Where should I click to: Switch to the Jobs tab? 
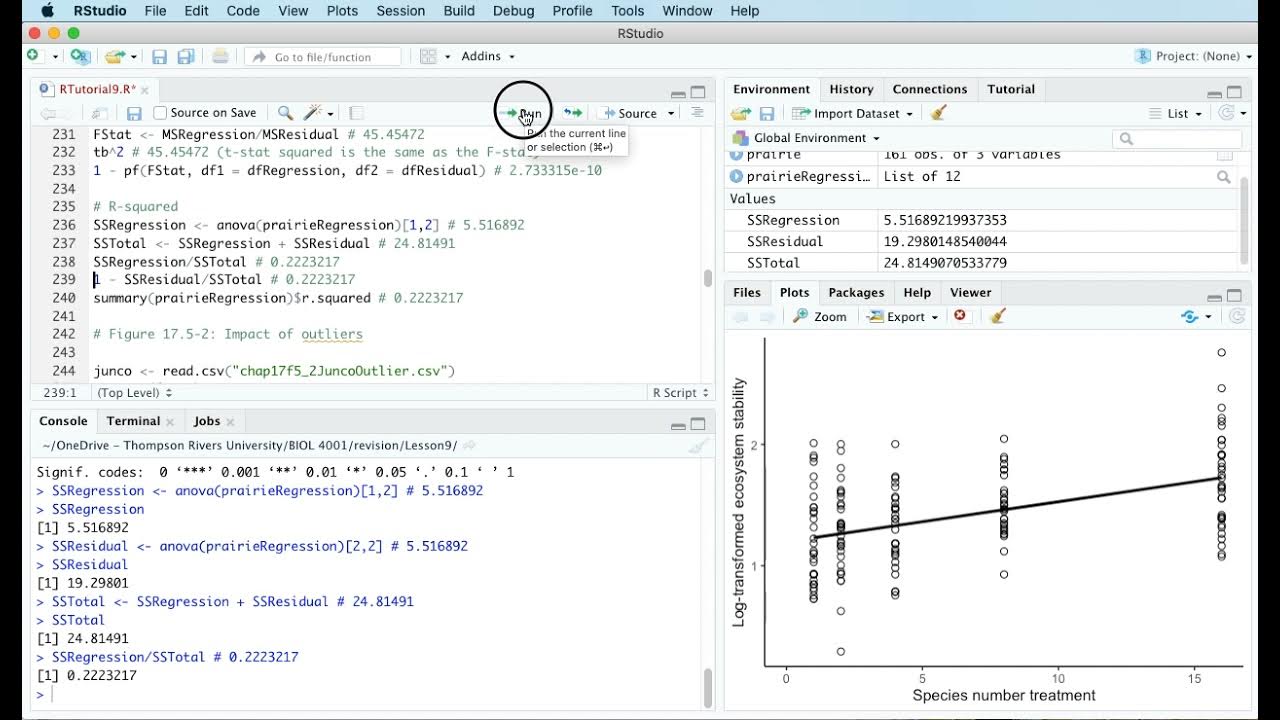coord(207,422)
